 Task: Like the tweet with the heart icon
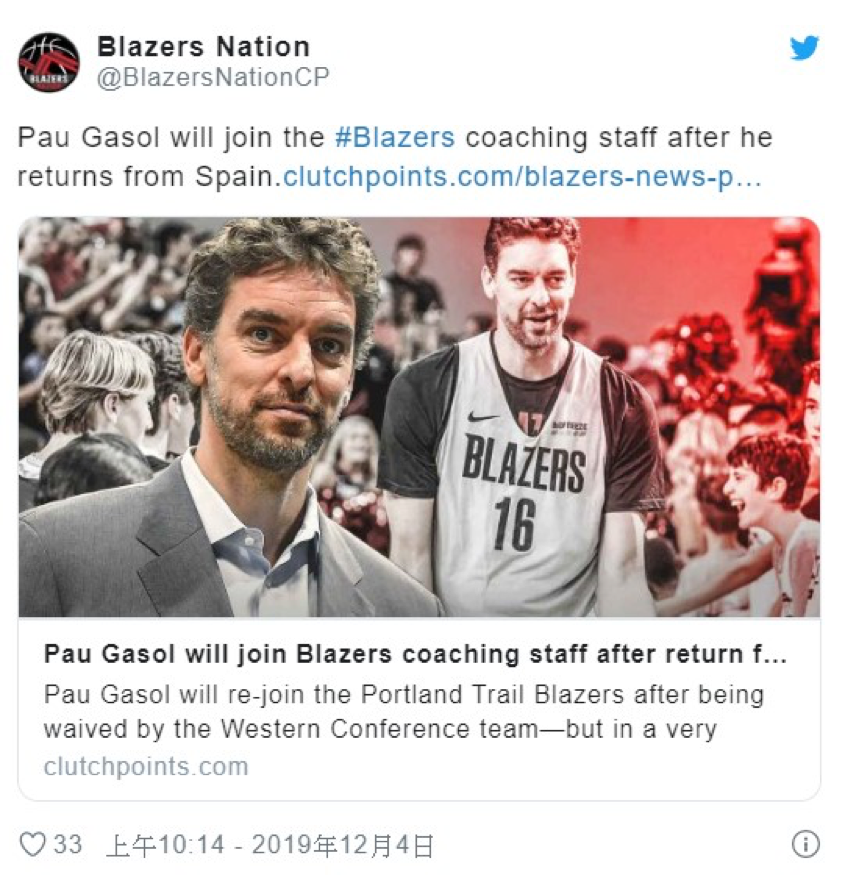[x=33, y=844]
